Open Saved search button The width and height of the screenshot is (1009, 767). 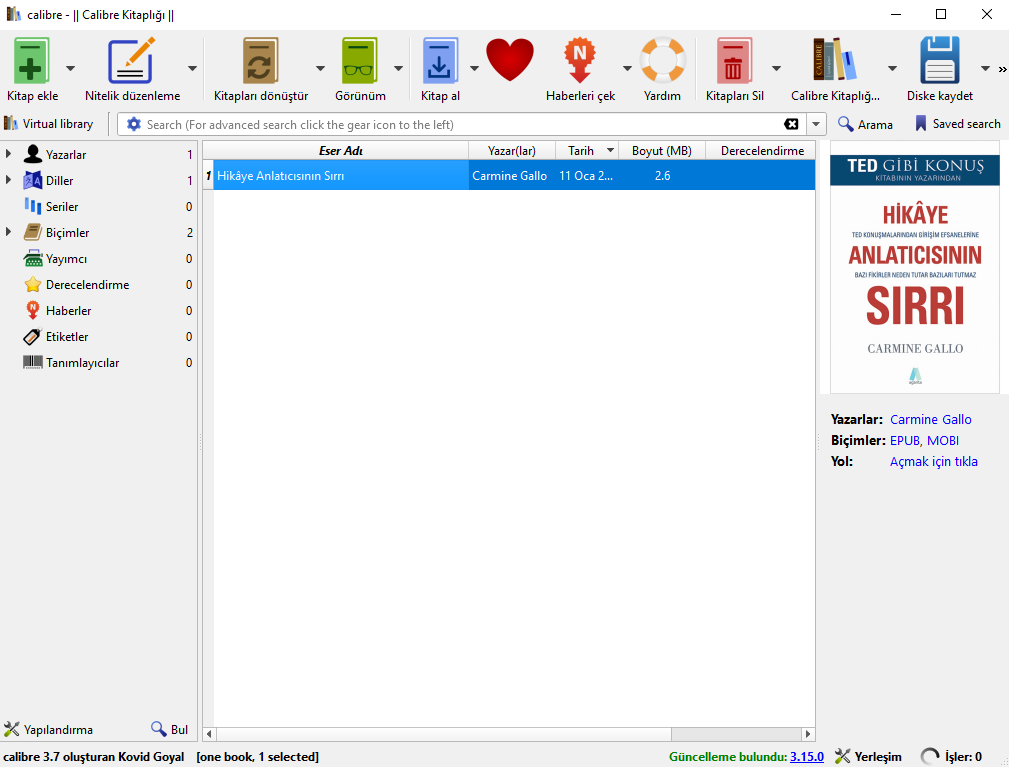click(x=958, y=124)
